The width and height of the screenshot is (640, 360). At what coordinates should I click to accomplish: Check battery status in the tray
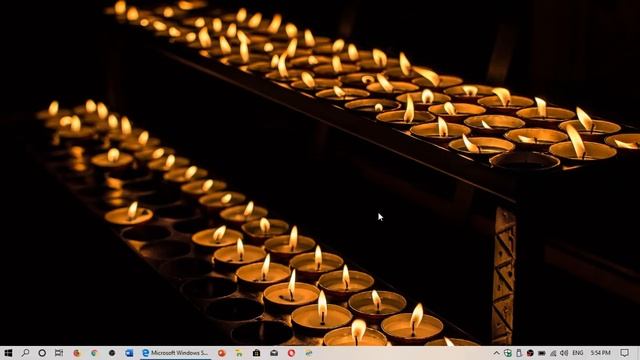tap(542, 353)
